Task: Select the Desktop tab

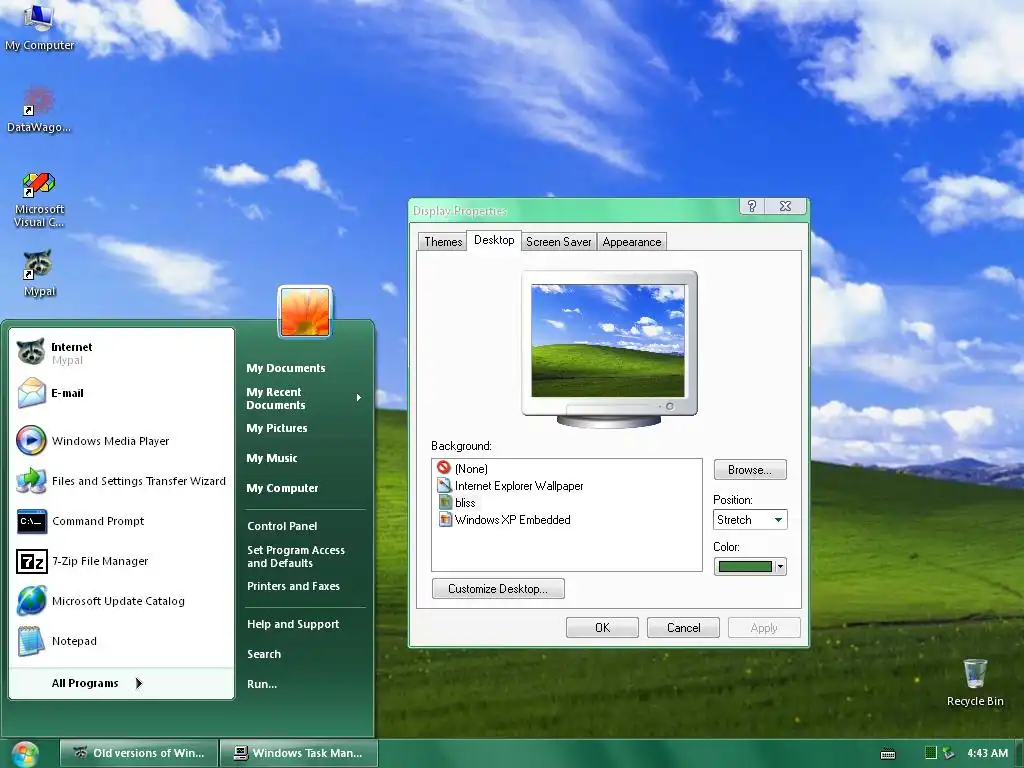Action: click(494, 240)
